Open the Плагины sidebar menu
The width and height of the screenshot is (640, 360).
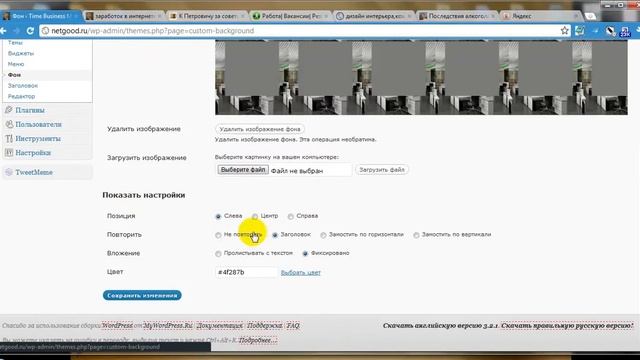[30, 110]
